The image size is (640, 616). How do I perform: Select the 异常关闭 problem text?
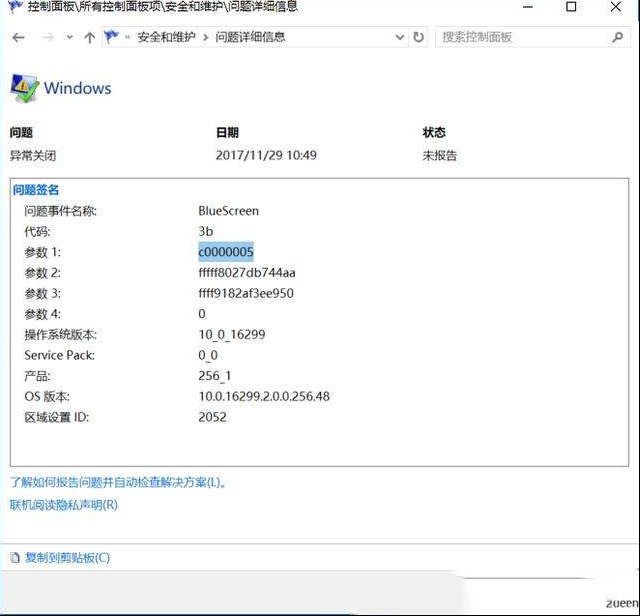[x=33, y=156]
